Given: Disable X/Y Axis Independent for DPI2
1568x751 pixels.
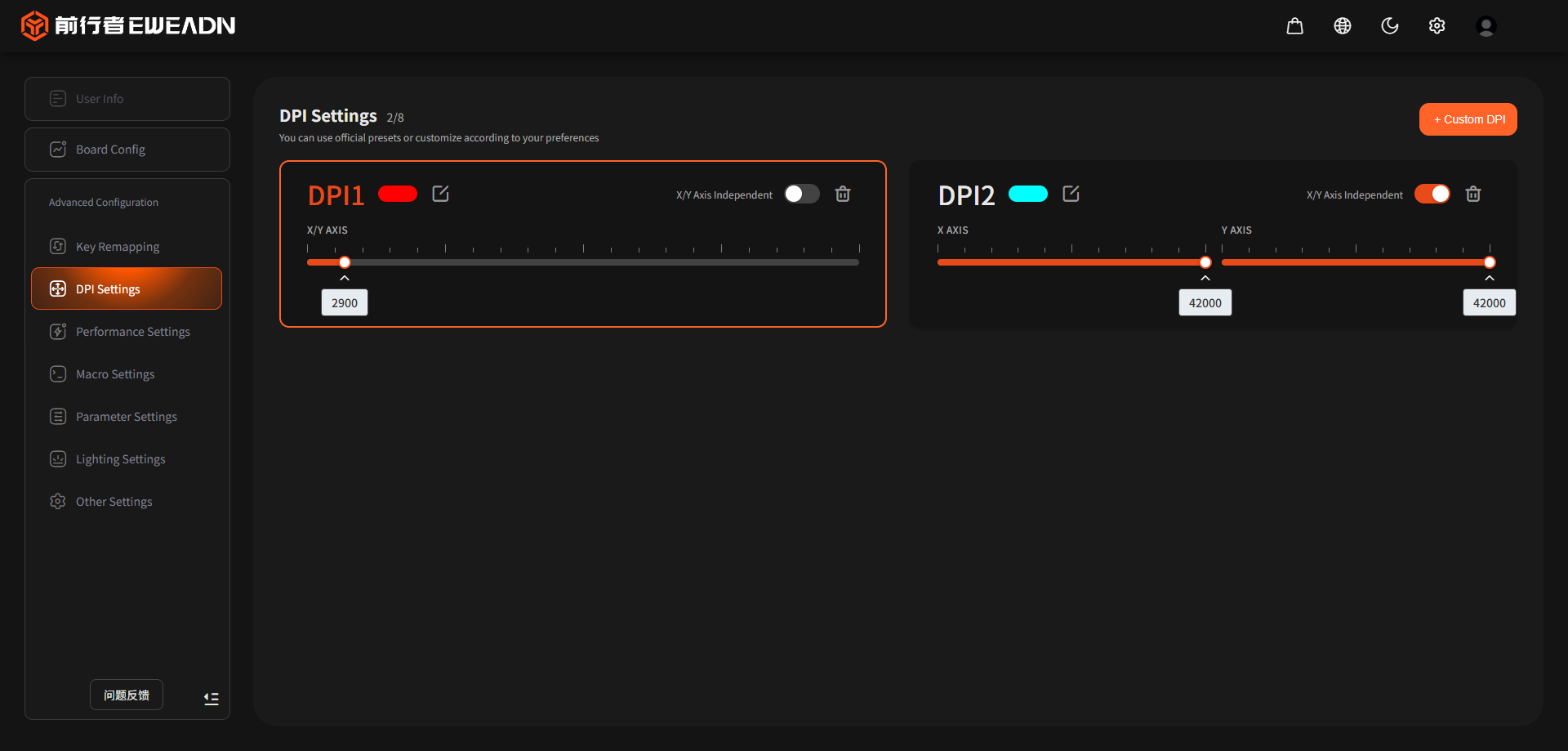Looking at the screenshot, I should (1432, 194).
